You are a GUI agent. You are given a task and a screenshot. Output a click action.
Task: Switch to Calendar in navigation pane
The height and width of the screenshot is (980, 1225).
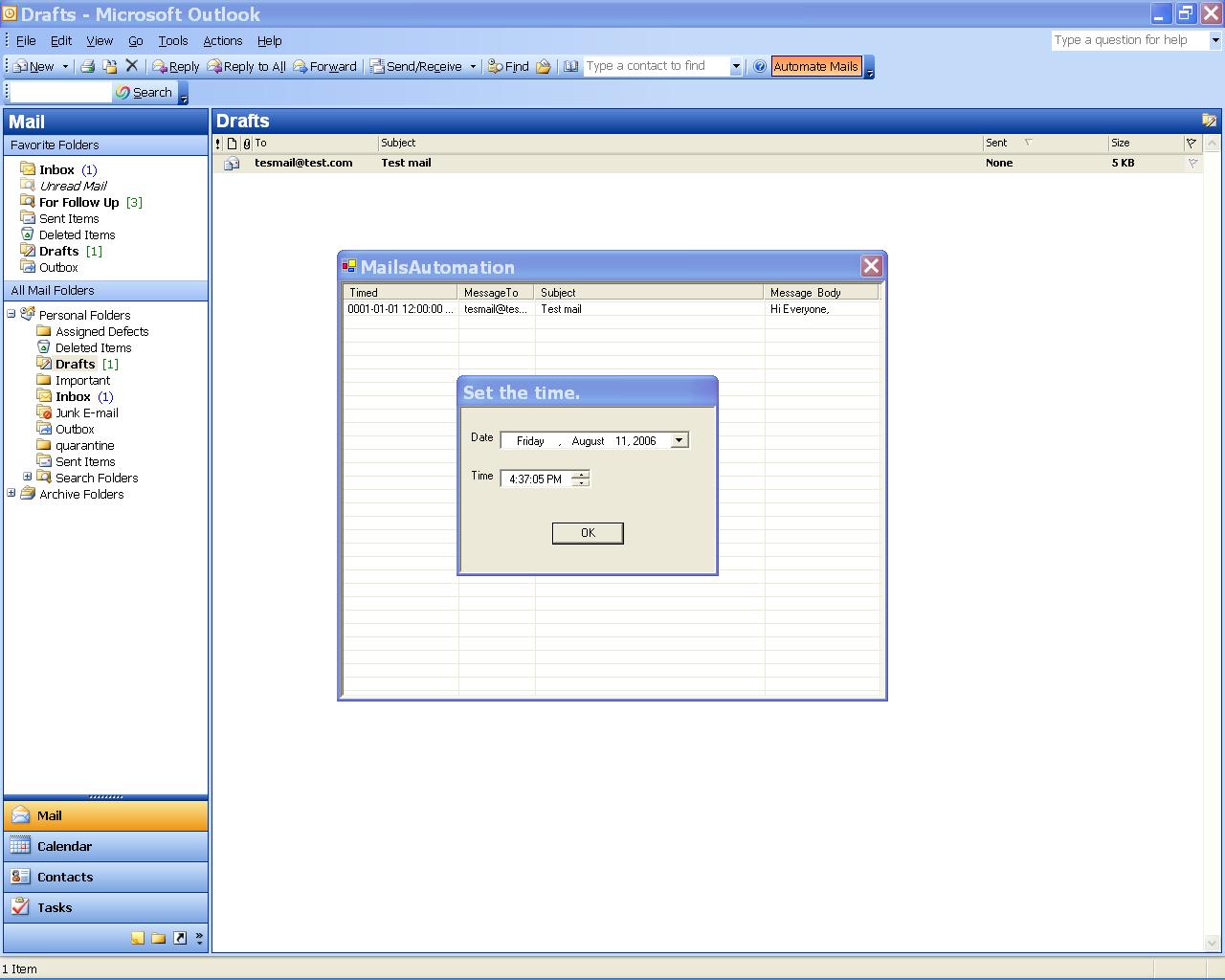point(105,846)
